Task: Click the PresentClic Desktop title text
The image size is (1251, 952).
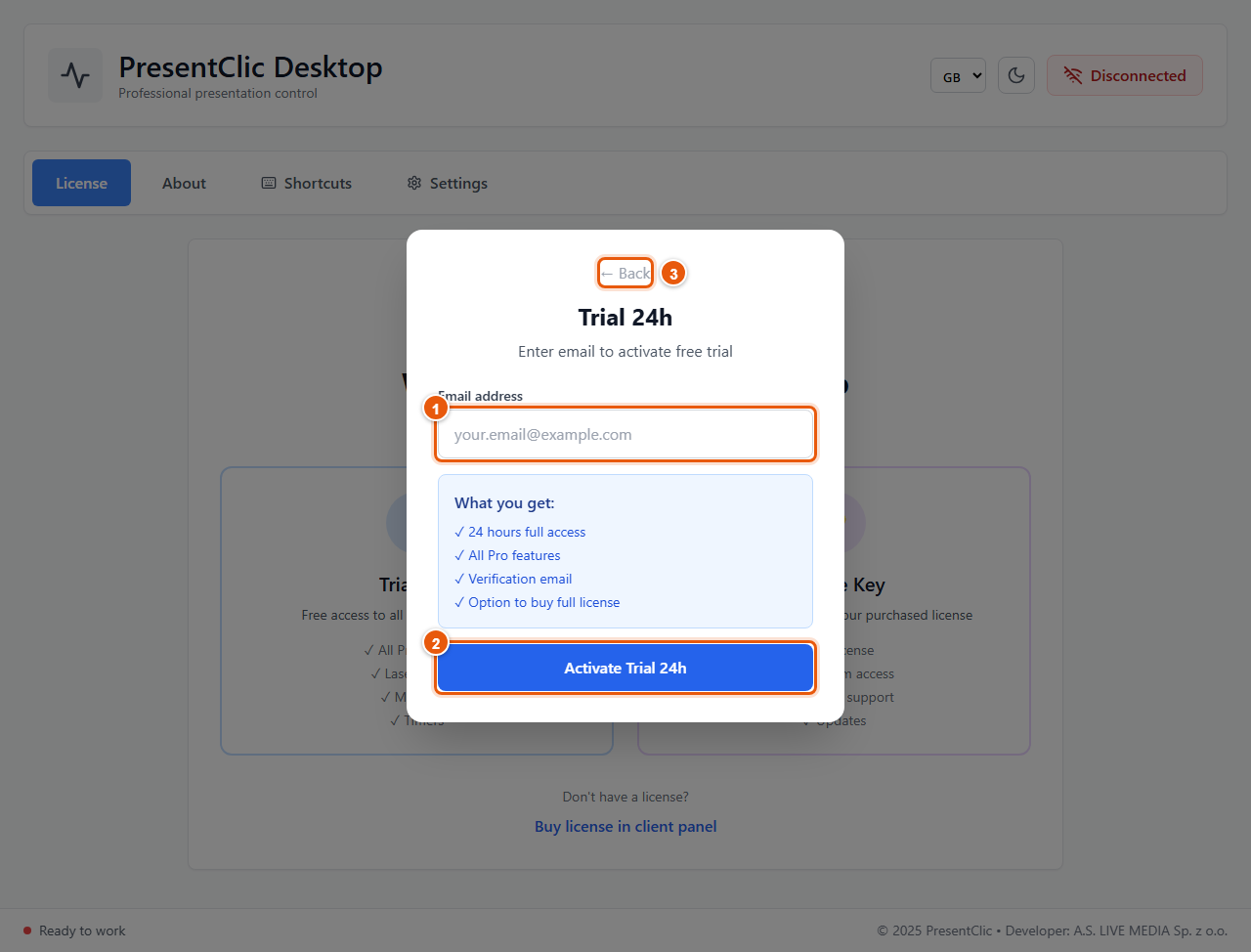Action: point(250,66)
